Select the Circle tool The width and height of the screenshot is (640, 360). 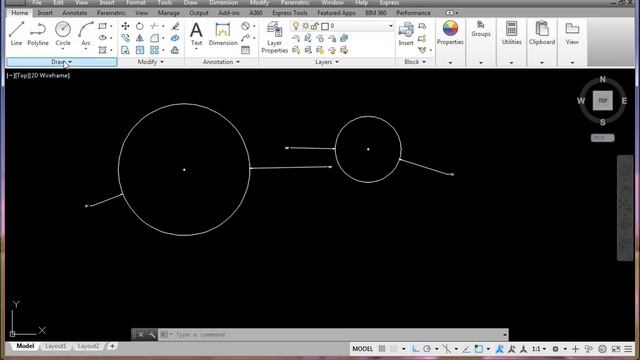(63, 33)
